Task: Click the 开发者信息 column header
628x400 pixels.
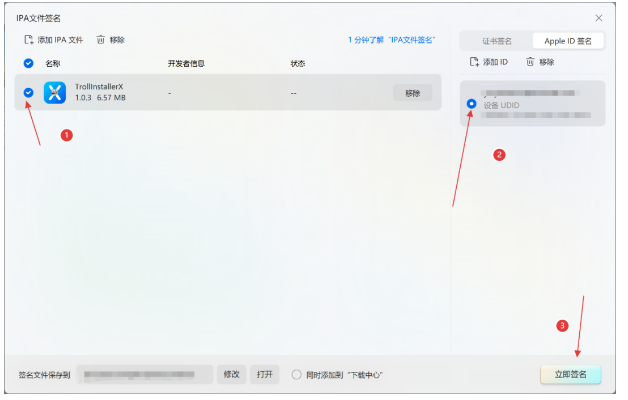Action: tap(187, 64)
